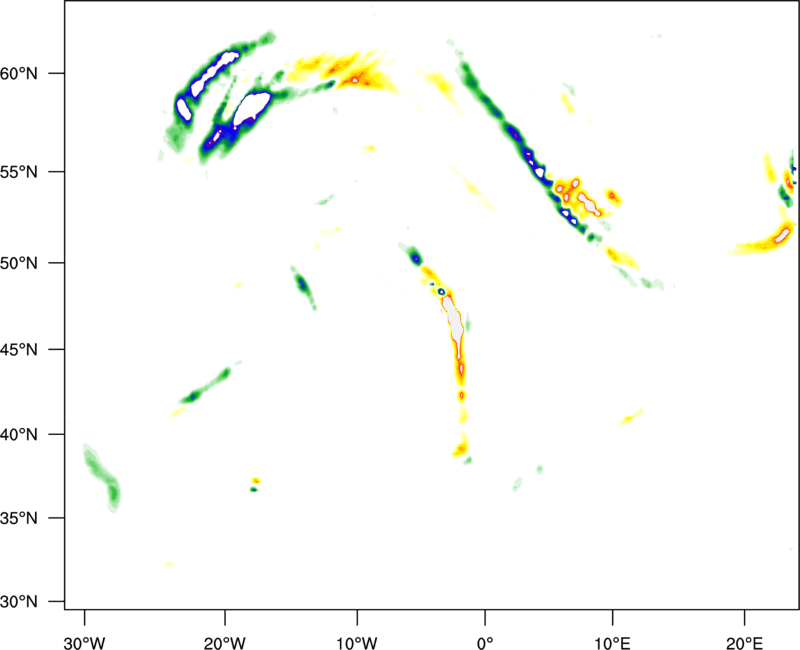
Task: Click the 10°W longitude label
Action: click(356, 640)
